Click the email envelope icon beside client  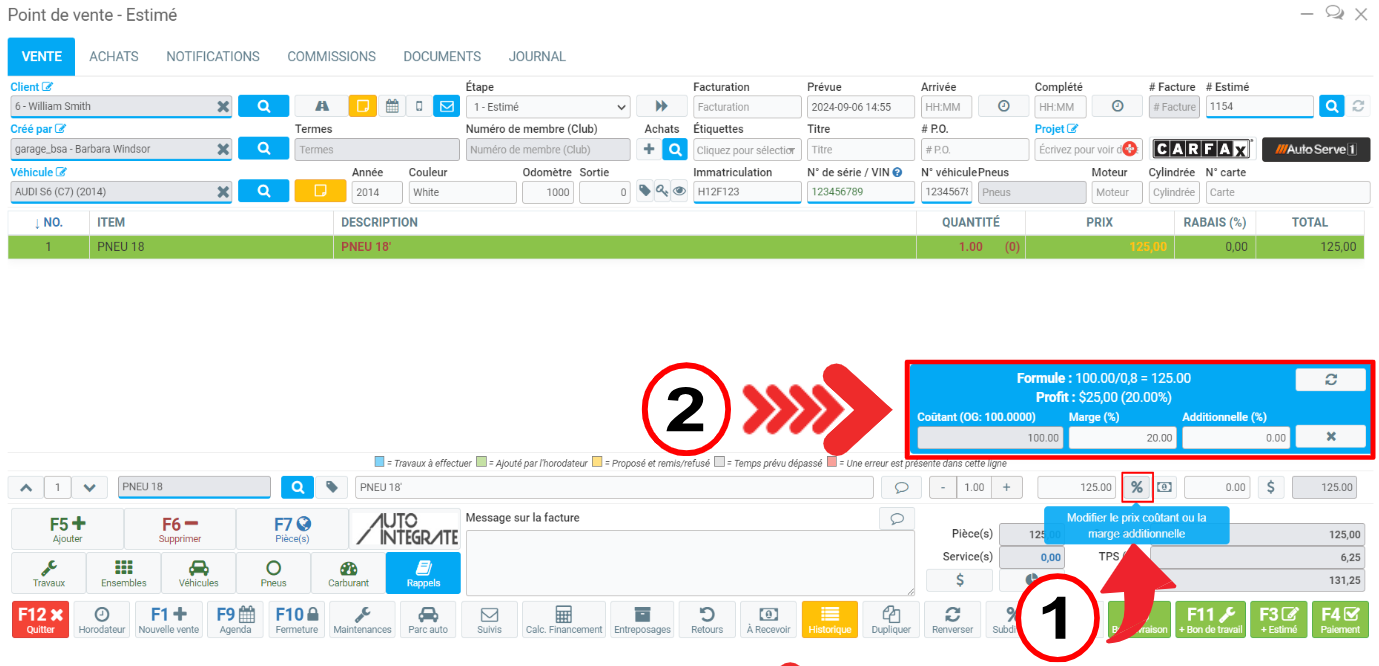point(446,106)
